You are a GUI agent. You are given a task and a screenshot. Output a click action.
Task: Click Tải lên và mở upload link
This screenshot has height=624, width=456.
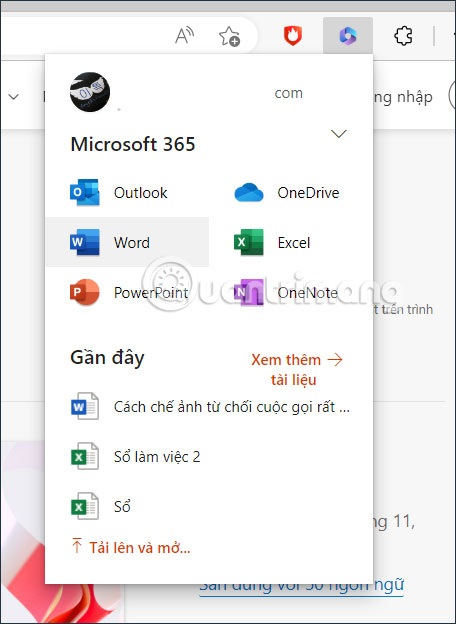click(x=131, y=548)
